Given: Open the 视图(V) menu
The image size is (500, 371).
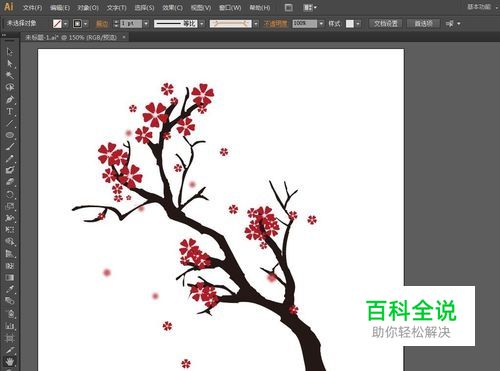Looking at the screenshot, I should tap(201, 7).
